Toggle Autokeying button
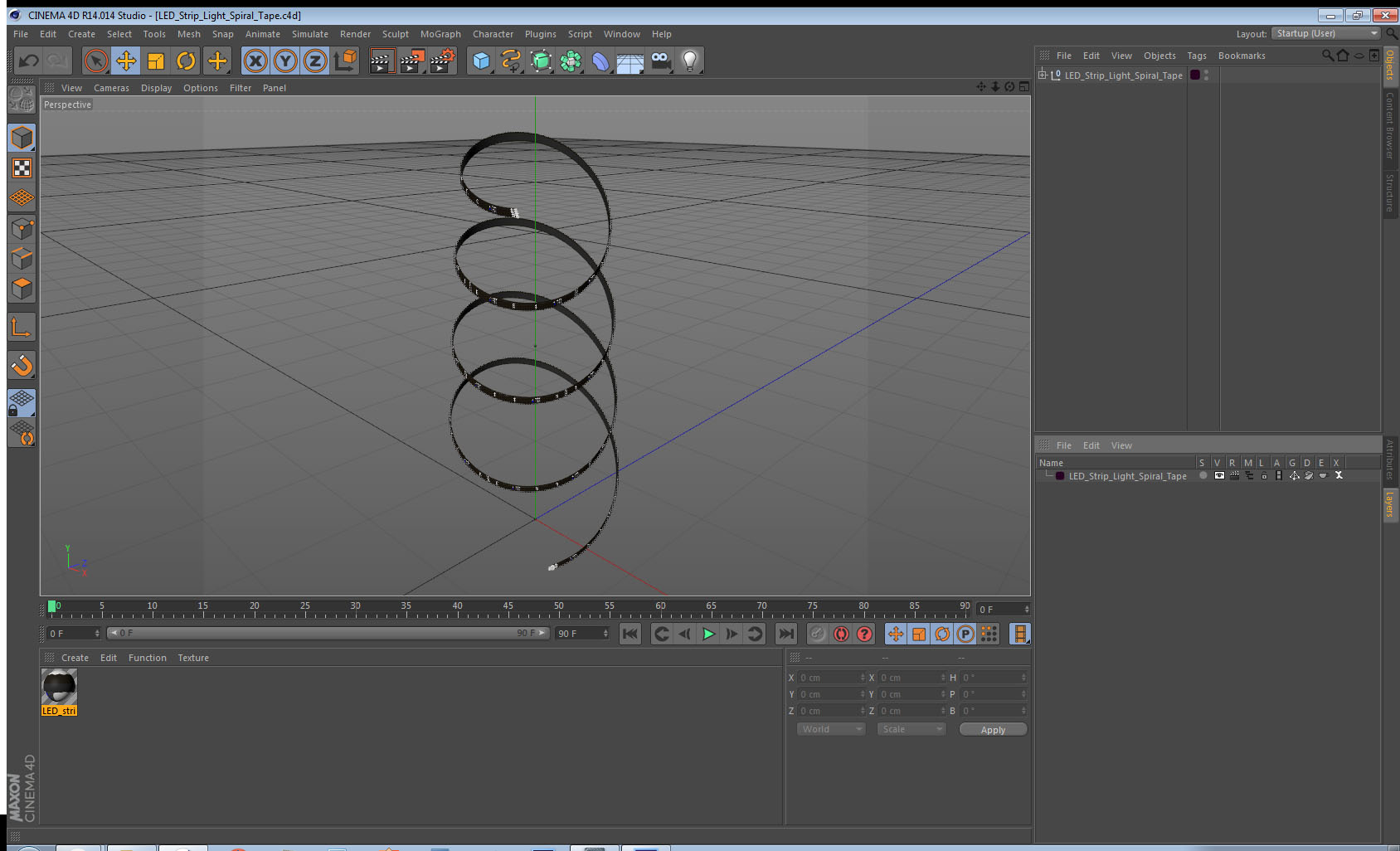The width and height of the screenshot is (1400, 851). coord(841,634)
